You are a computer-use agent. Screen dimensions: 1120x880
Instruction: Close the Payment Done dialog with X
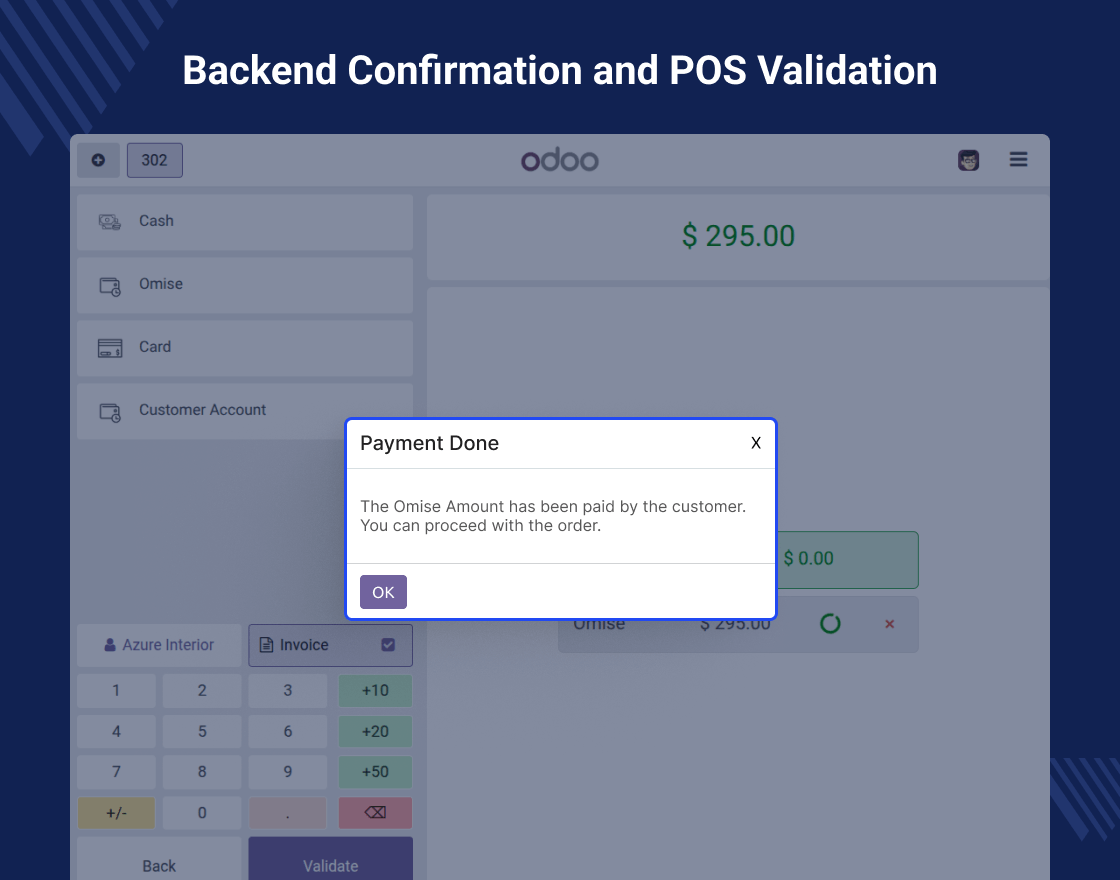(x=756, y=443)
